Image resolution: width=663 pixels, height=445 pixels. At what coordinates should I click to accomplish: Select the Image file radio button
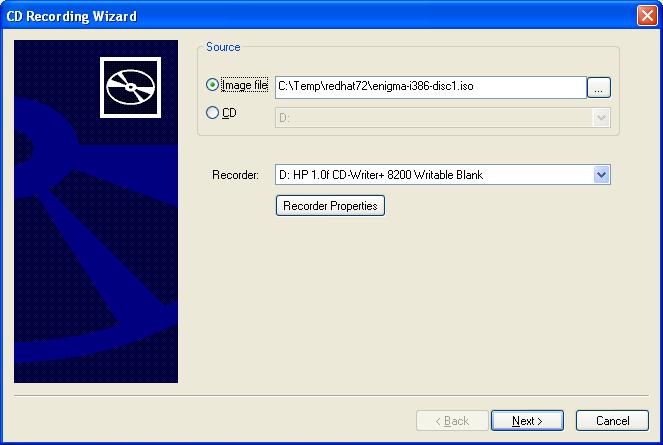212,85
